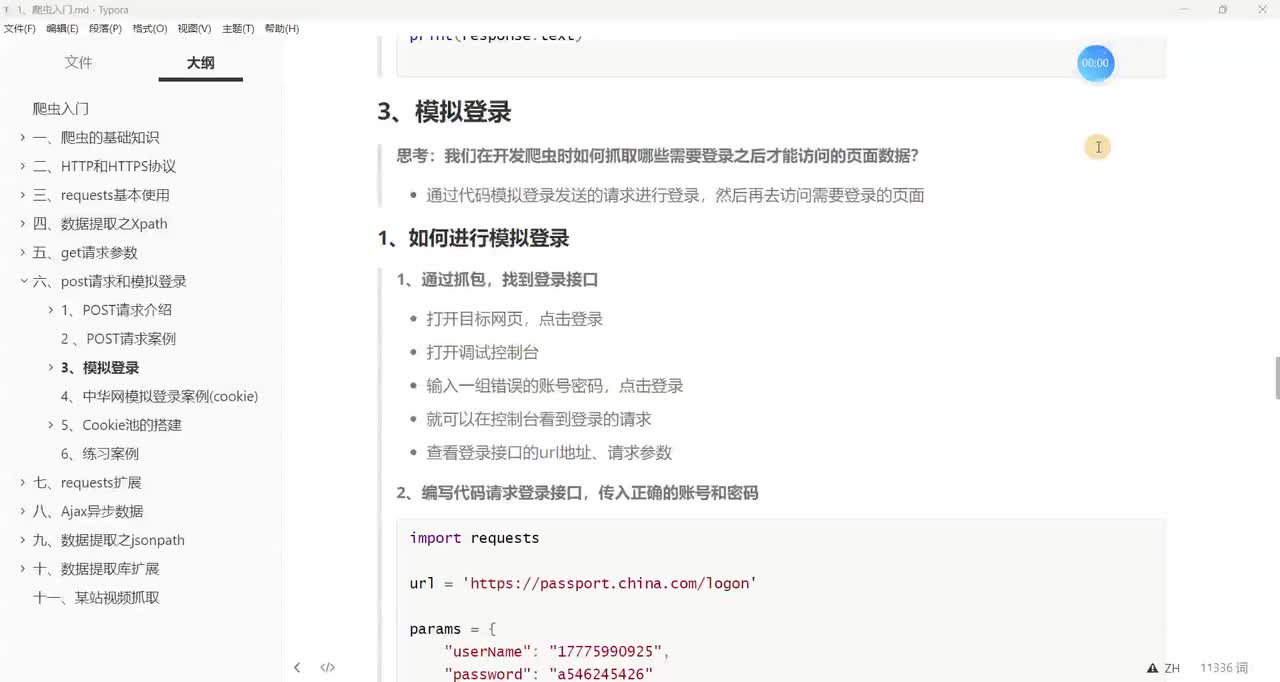Open the 主题(T) menu

238,29
